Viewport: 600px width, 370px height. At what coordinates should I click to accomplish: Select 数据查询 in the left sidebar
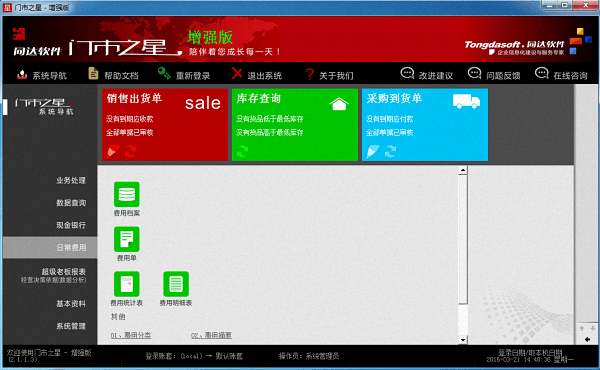[x=71, y=203]
